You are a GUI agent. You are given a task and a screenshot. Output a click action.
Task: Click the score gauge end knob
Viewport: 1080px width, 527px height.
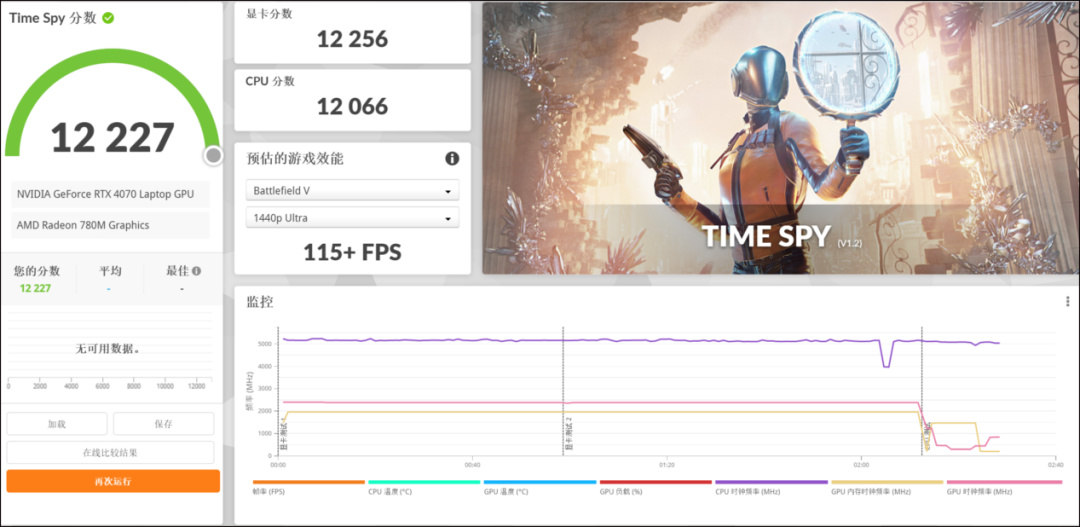pos(214,156)
